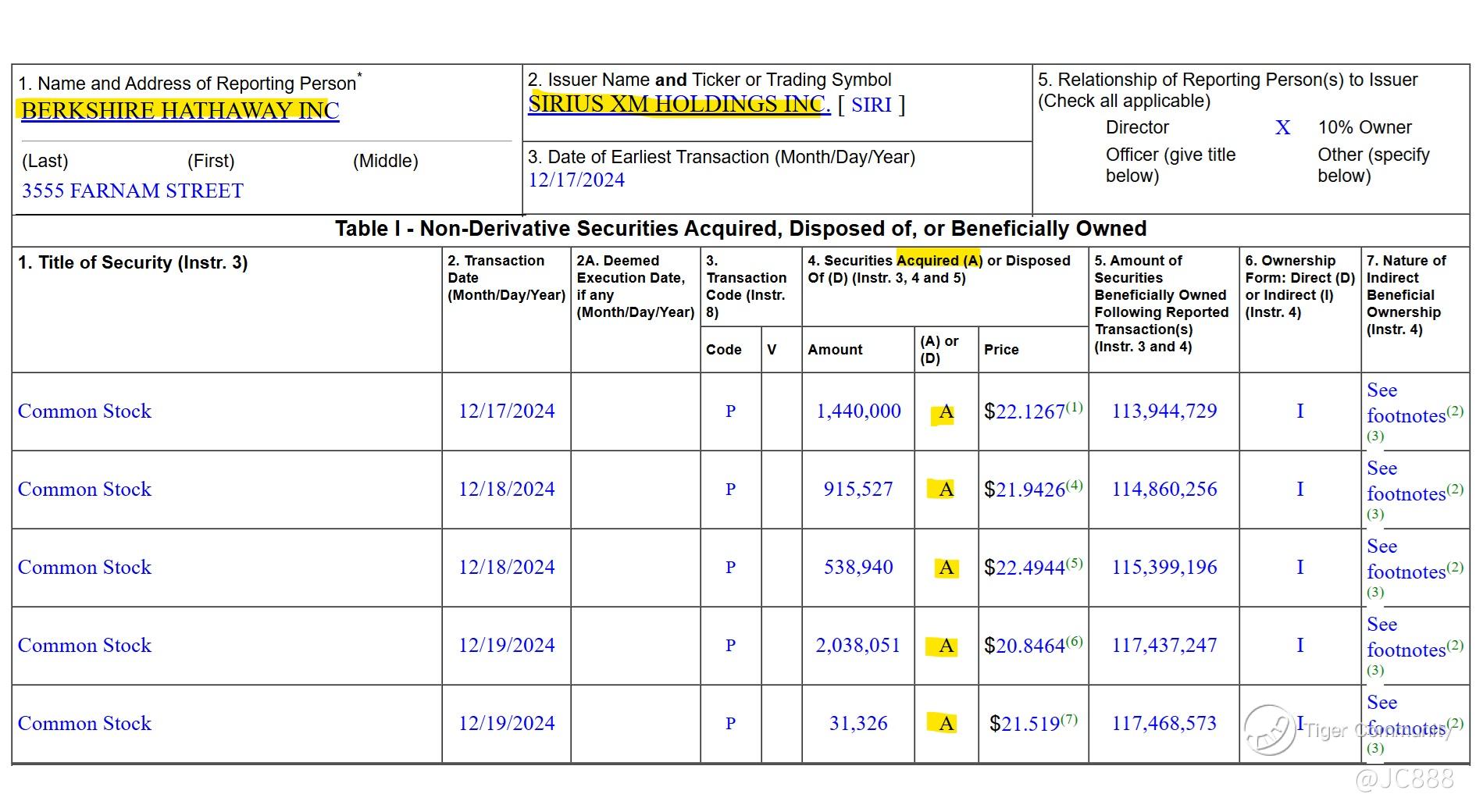1483x812 pixels.
Task: Open footnote (1) next to price $22.1267
Action: coord(1075,407)
